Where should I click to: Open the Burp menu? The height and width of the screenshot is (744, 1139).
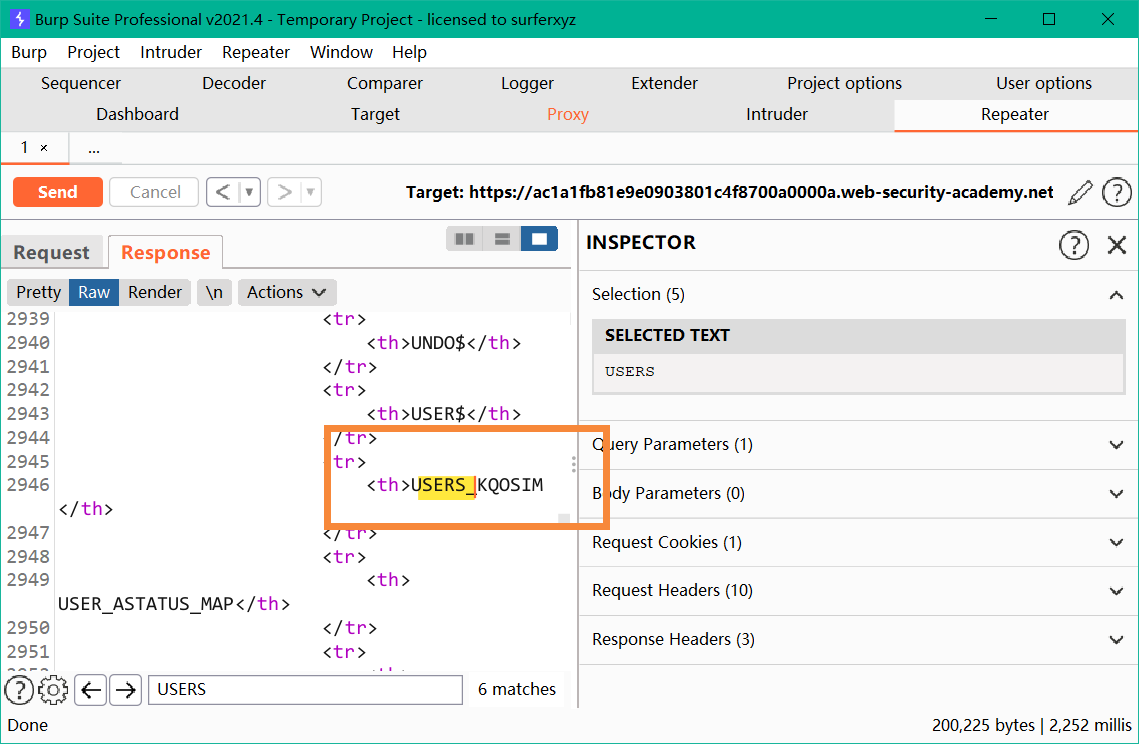(29, 52)
